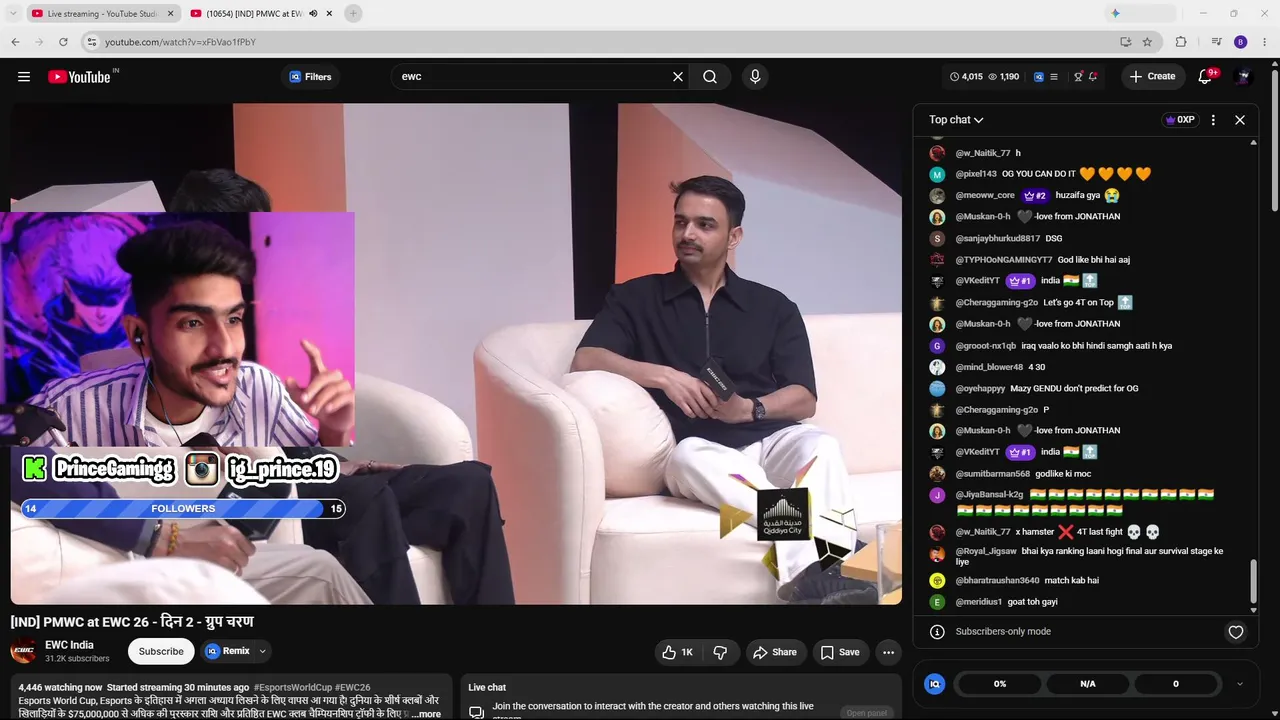This screenshot has width=1280, height=720.
Task: Start voice search with the microphone
Action: click(755, 77)
